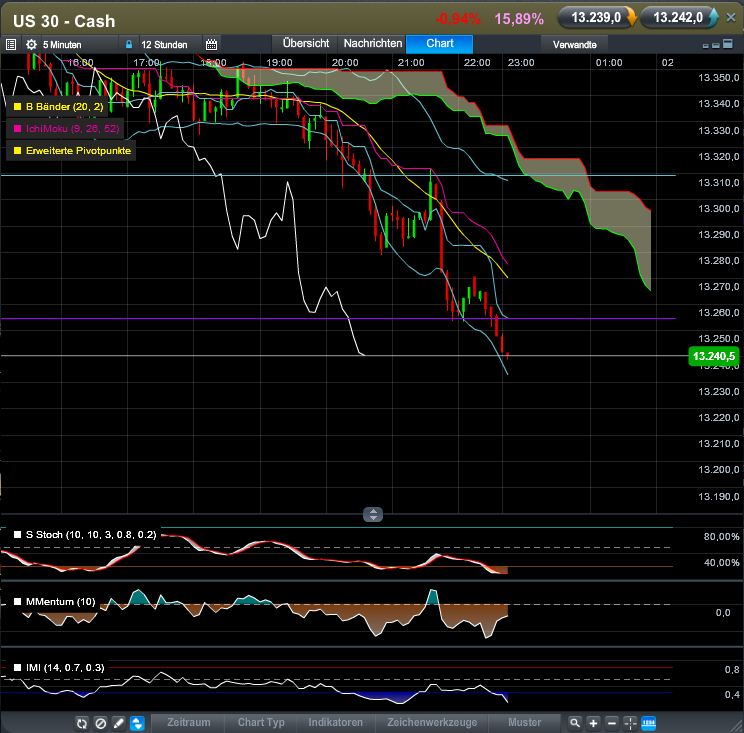The width and height of the screenshot is (744, 733).
Task: Click the magnifier zoom icon
Action: (575, 723)
